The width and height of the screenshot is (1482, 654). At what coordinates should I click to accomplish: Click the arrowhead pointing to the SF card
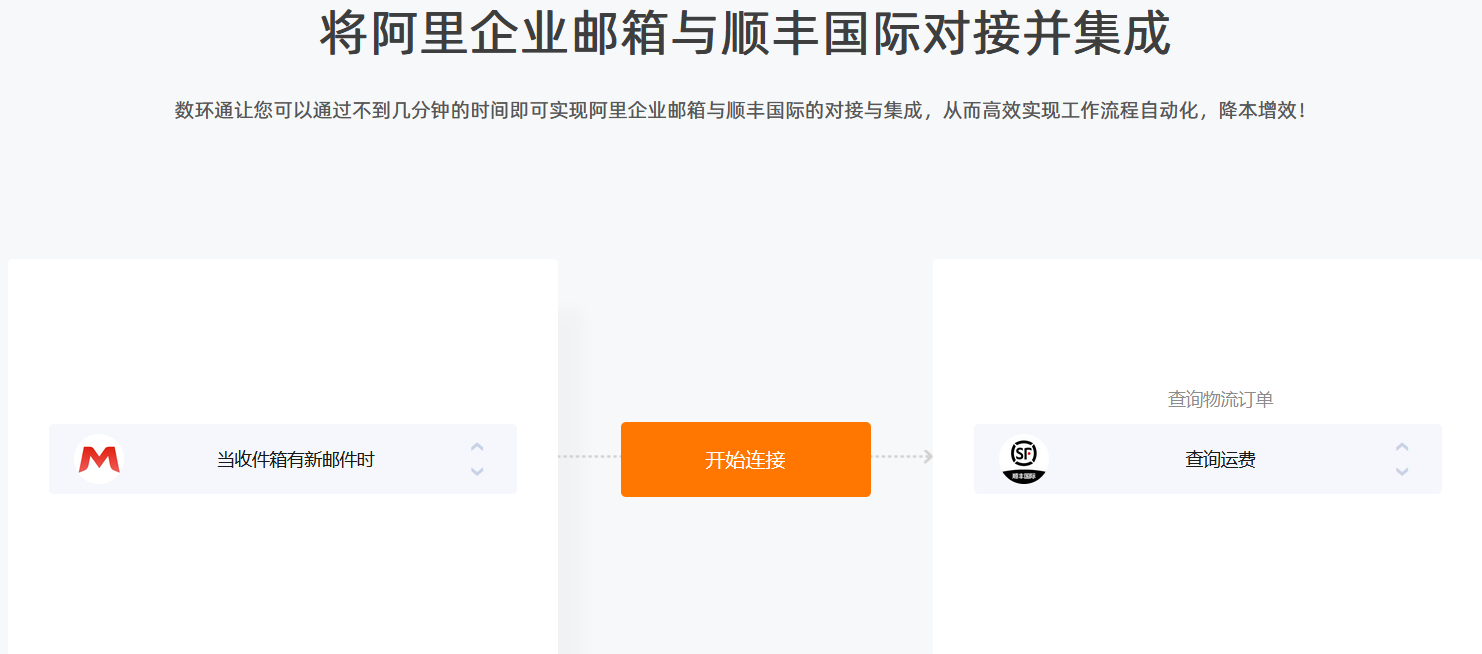(x=929, y=457)
